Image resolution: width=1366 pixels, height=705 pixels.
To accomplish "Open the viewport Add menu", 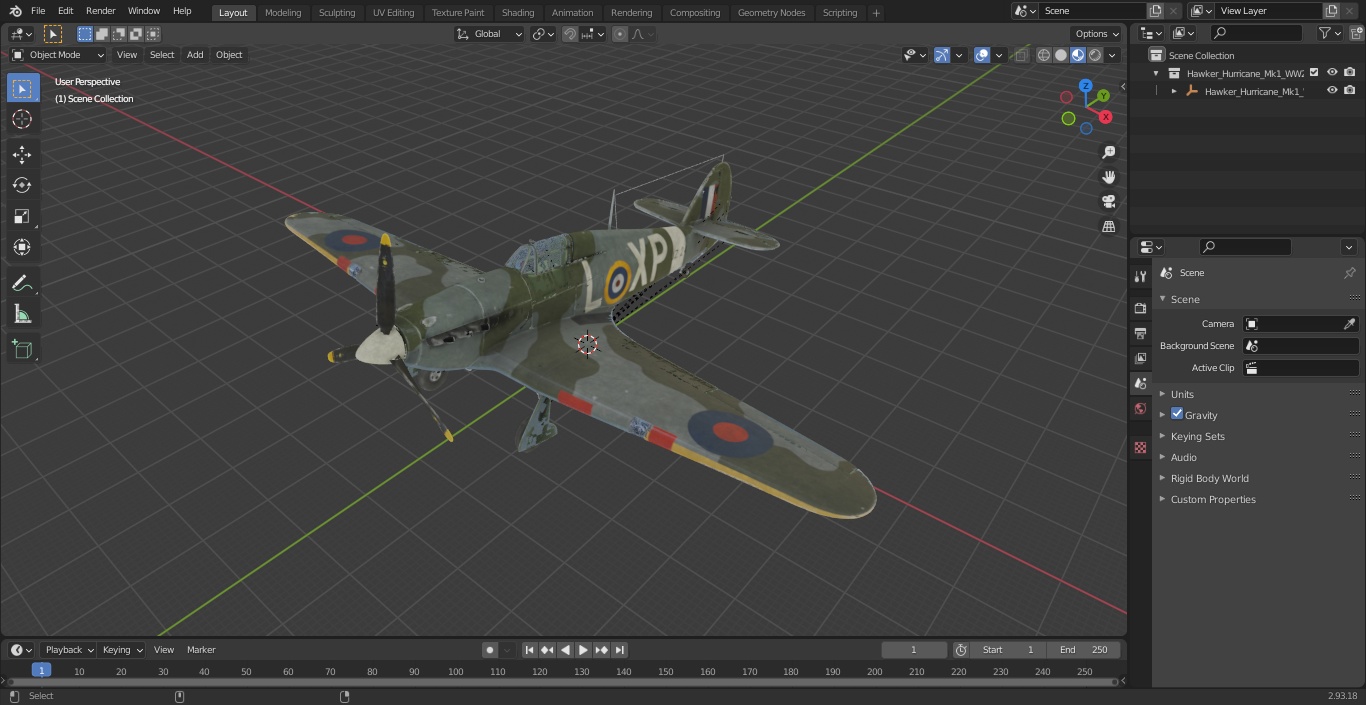I will (x=195, y=55).
